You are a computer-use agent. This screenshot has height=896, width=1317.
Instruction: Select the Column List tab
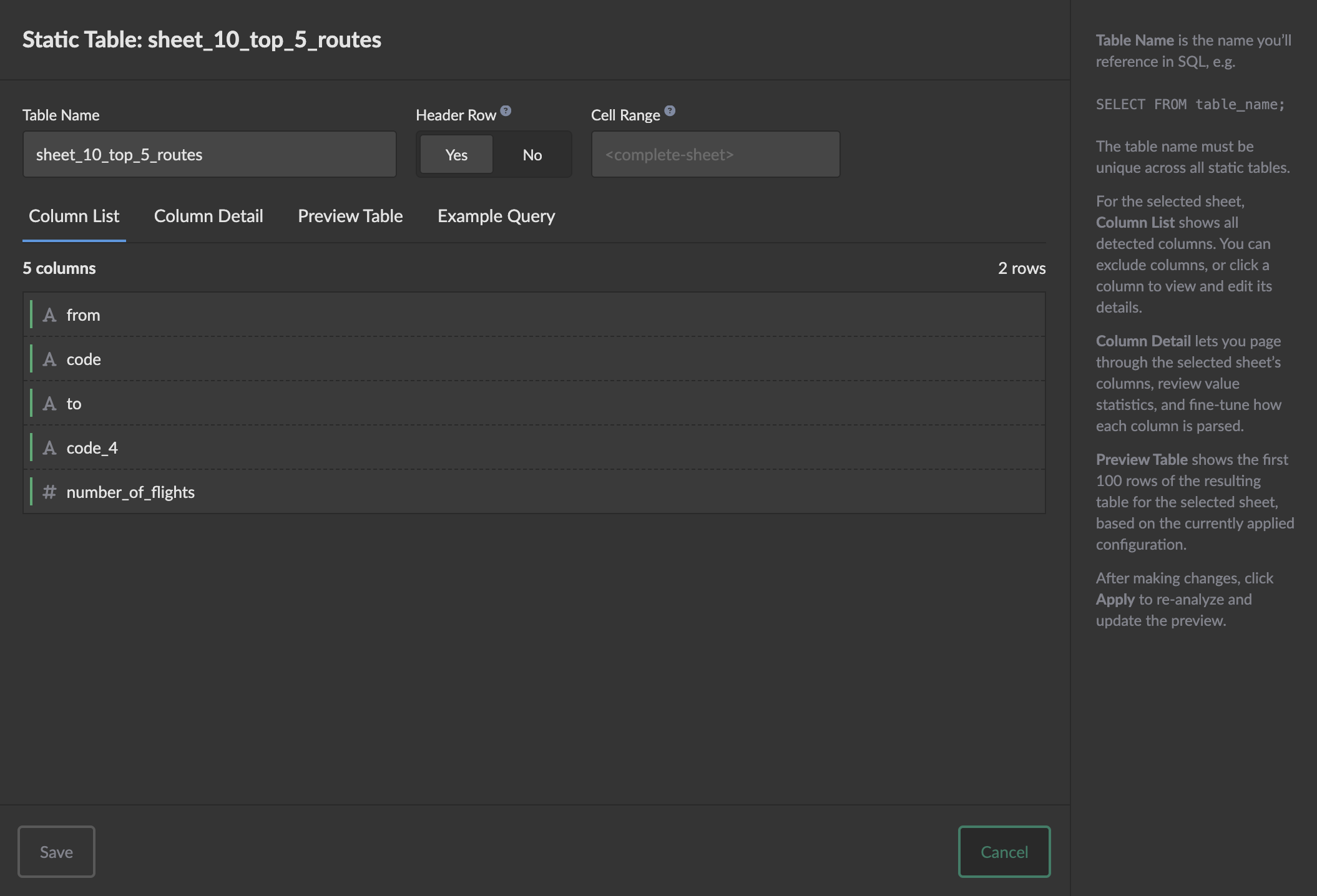click(74, 216)
